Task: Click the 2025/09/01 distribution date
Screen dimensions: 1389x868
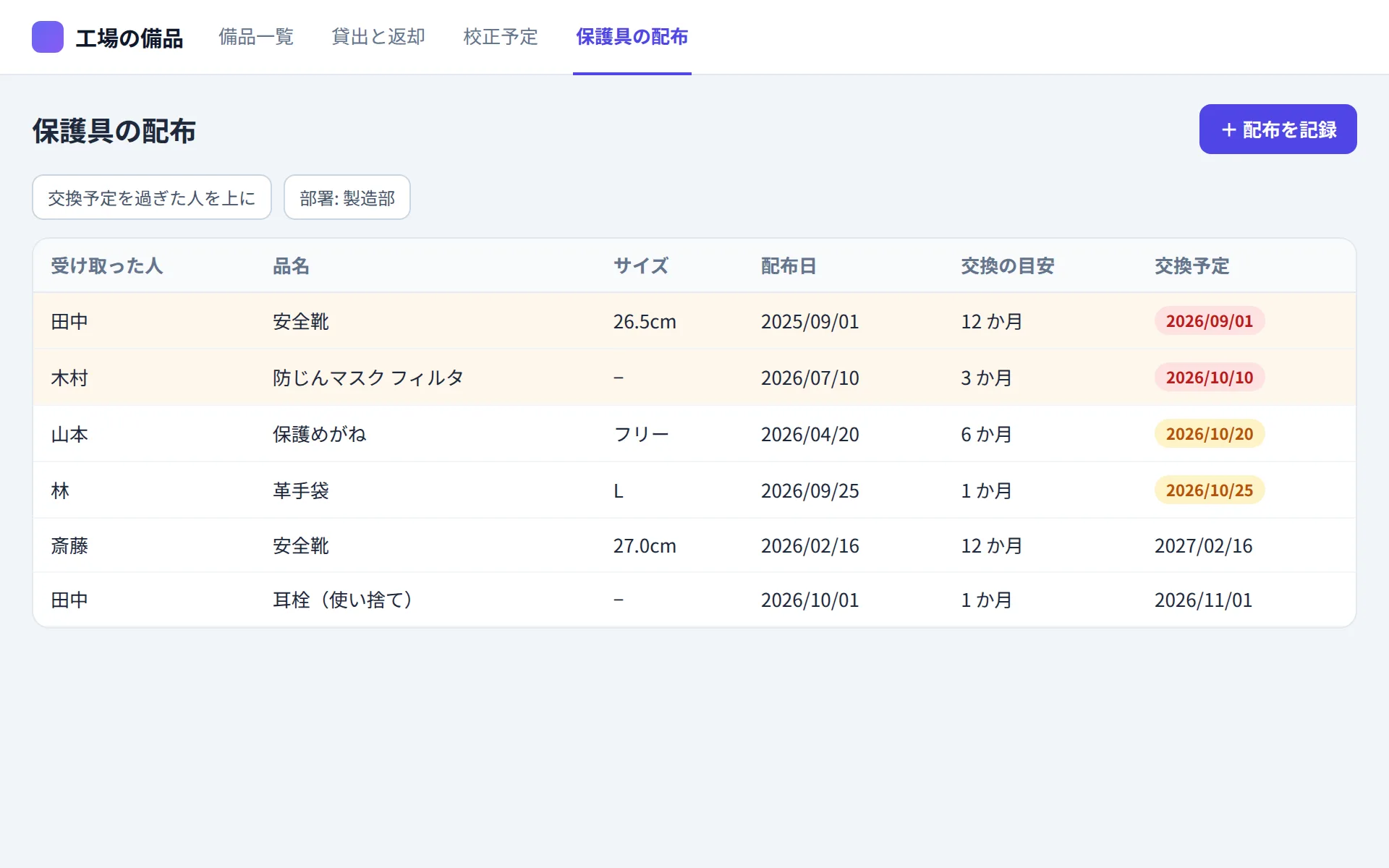Action: tap(810, 322)
